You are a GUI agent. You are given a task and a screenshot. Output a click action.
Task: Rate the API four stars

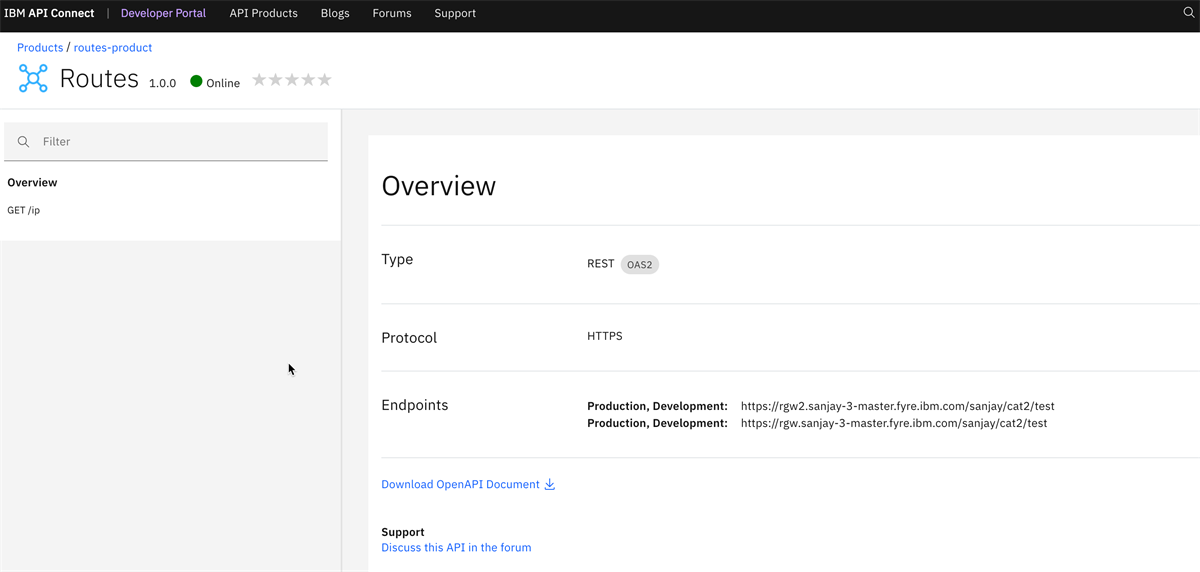coord(308,80)
